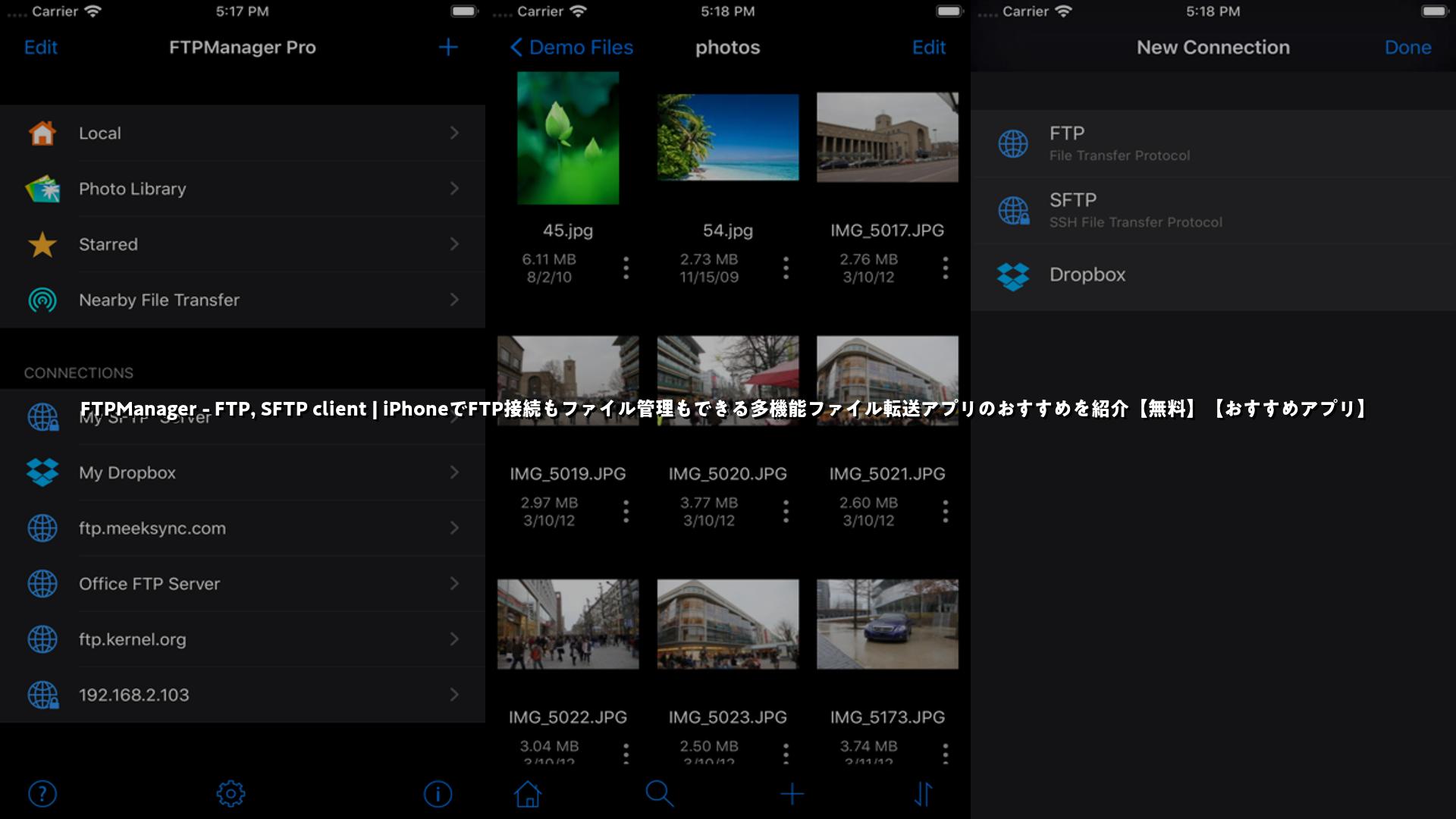Tap Edit in FTPManager Pro header
Image resolution: width=1456 pixels, height=819 pixels.
tap(41, 47)
